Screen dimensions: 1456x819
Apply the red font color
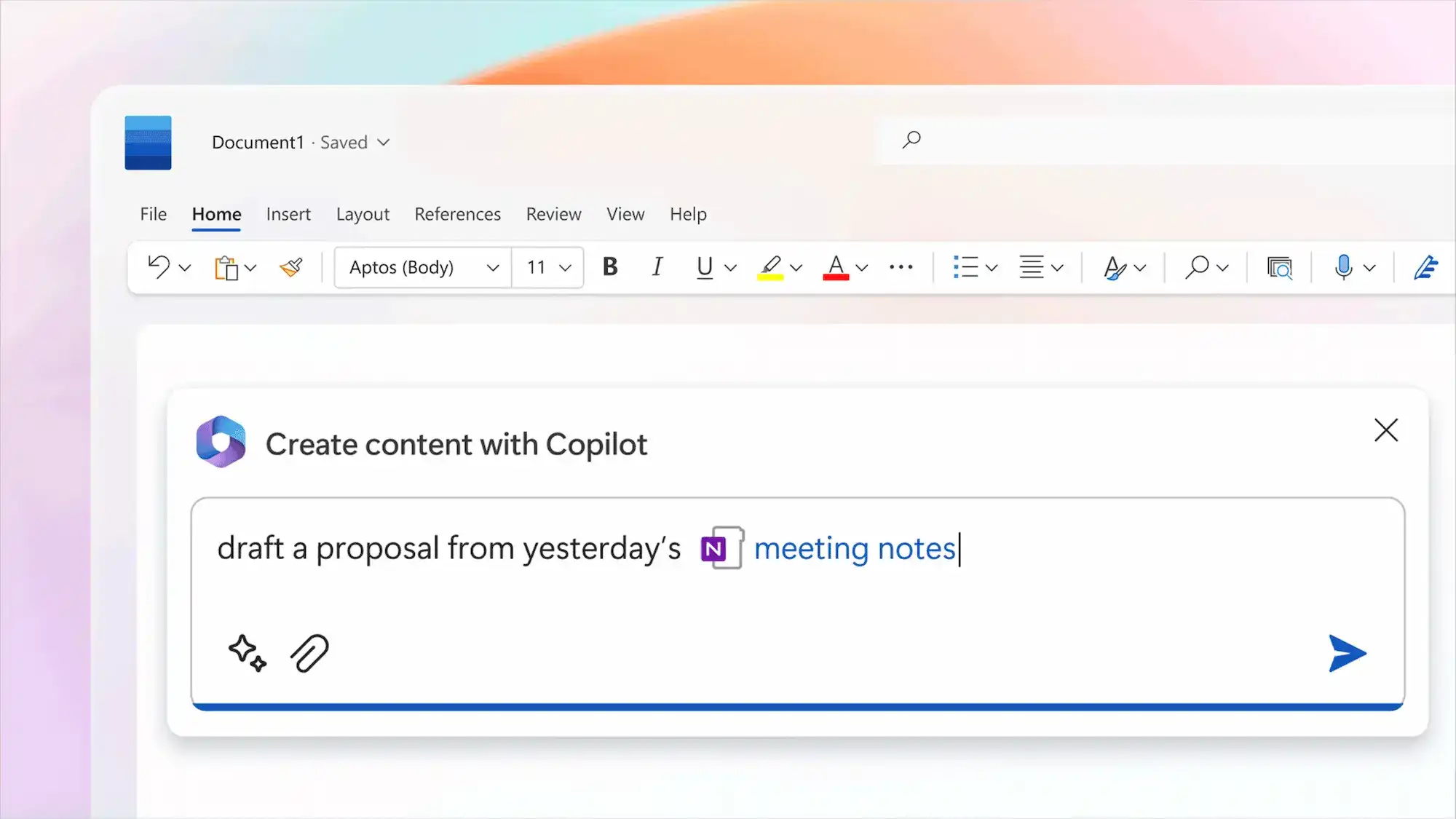[x=836, y=268]
